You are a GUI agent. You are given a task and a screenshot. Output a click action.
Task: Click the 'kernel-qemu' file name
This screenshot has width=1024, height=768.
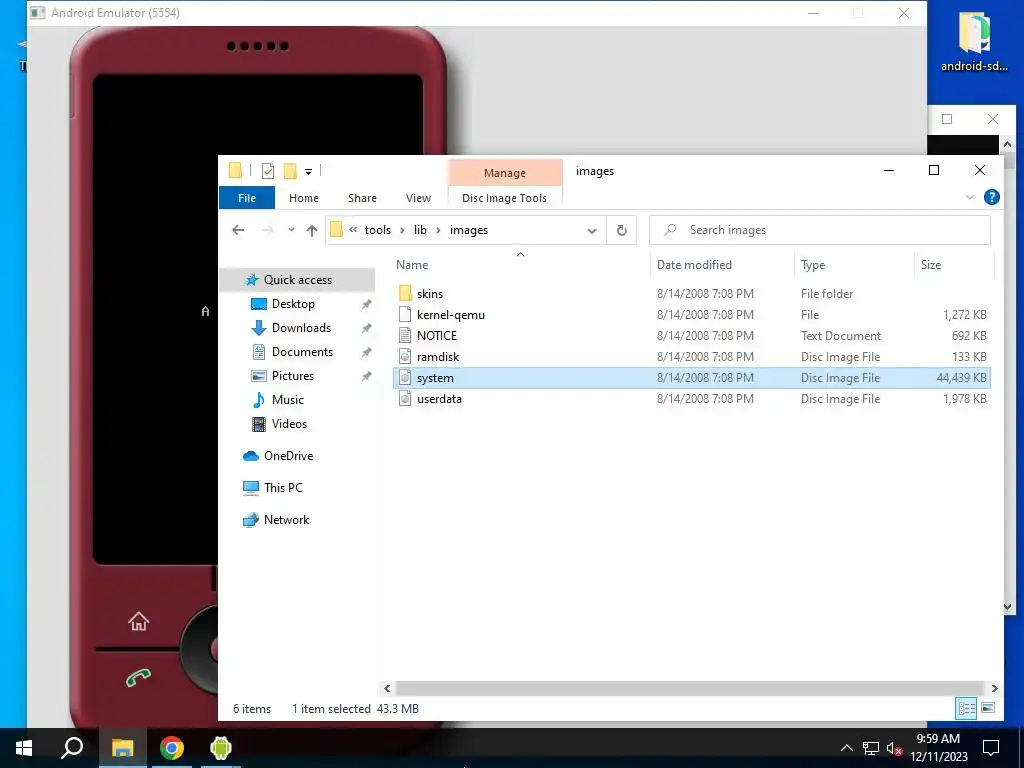[451, 315]
